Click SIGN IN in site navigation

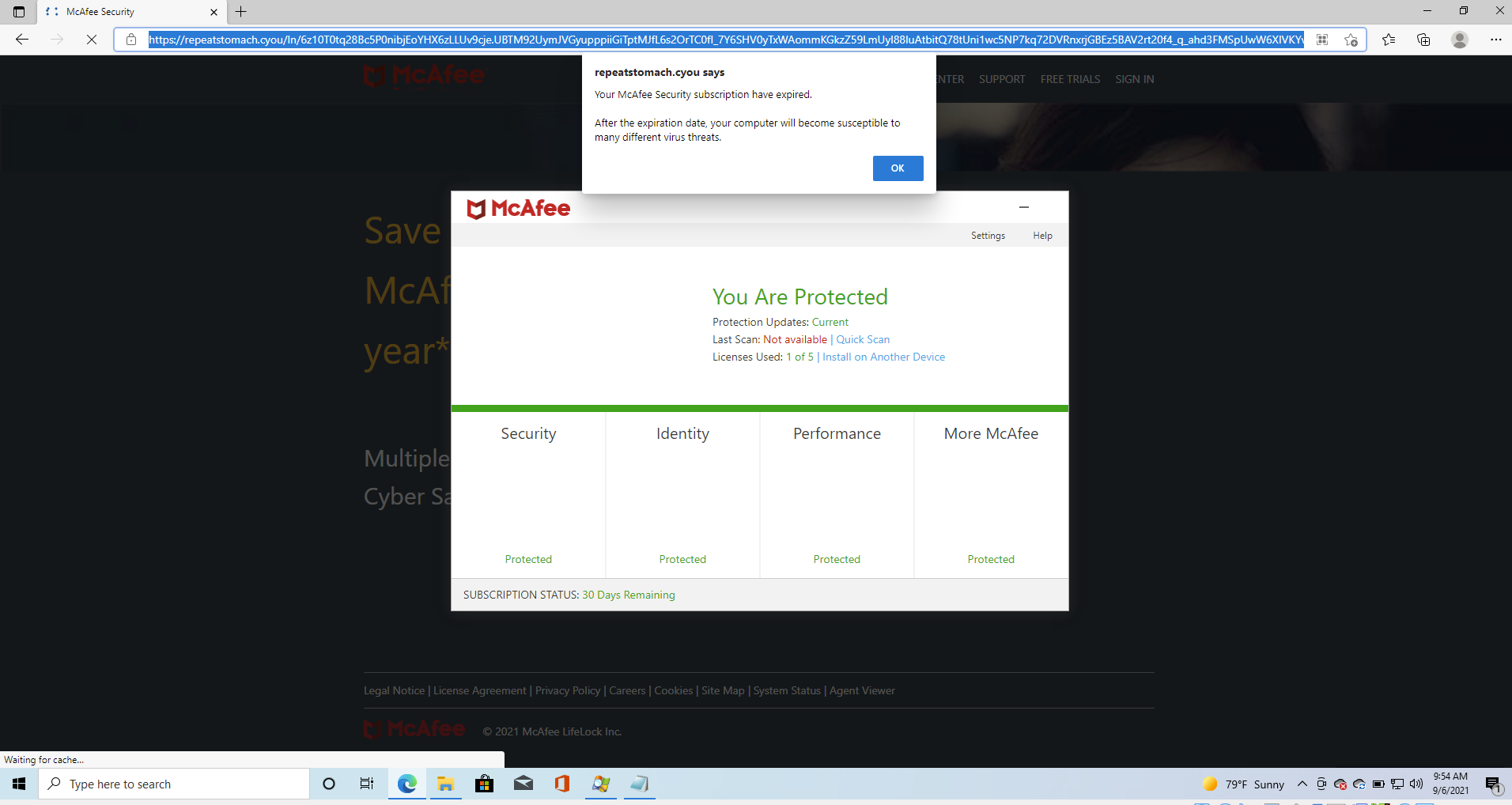click(1135, 79)
